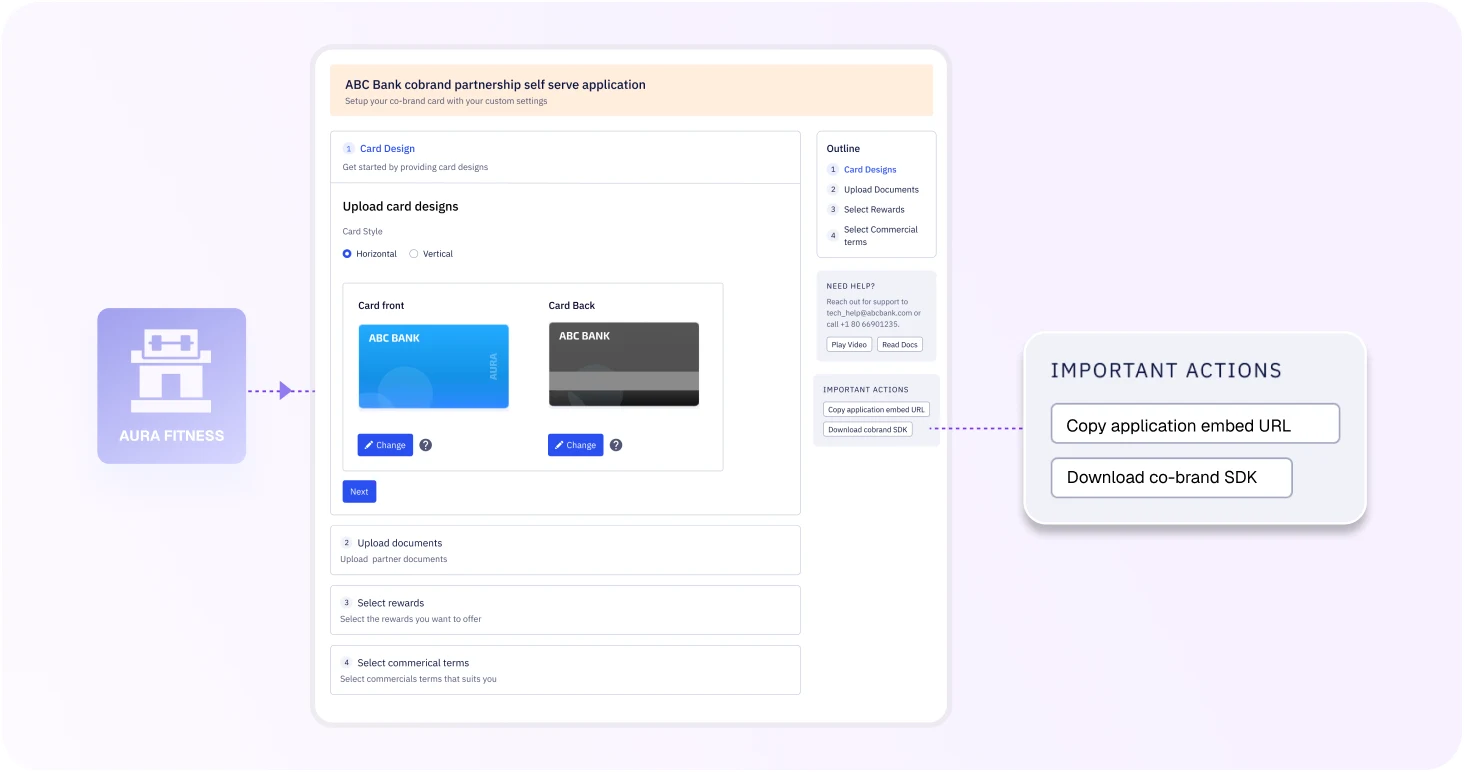
Task: Select the Horizontal card style radio
Action: tap(347, 254)
